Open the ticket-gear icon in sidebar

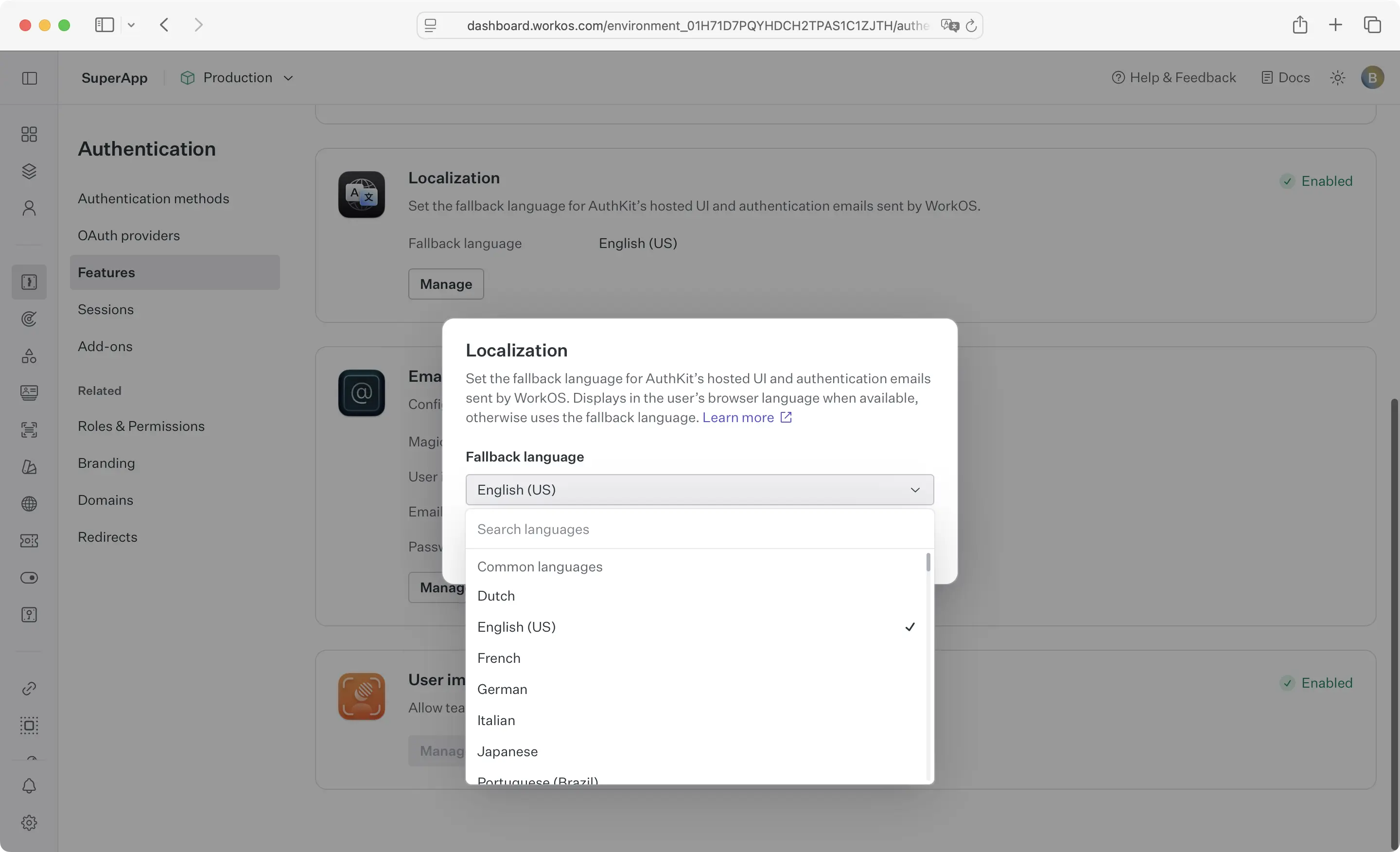pos(29,541)
